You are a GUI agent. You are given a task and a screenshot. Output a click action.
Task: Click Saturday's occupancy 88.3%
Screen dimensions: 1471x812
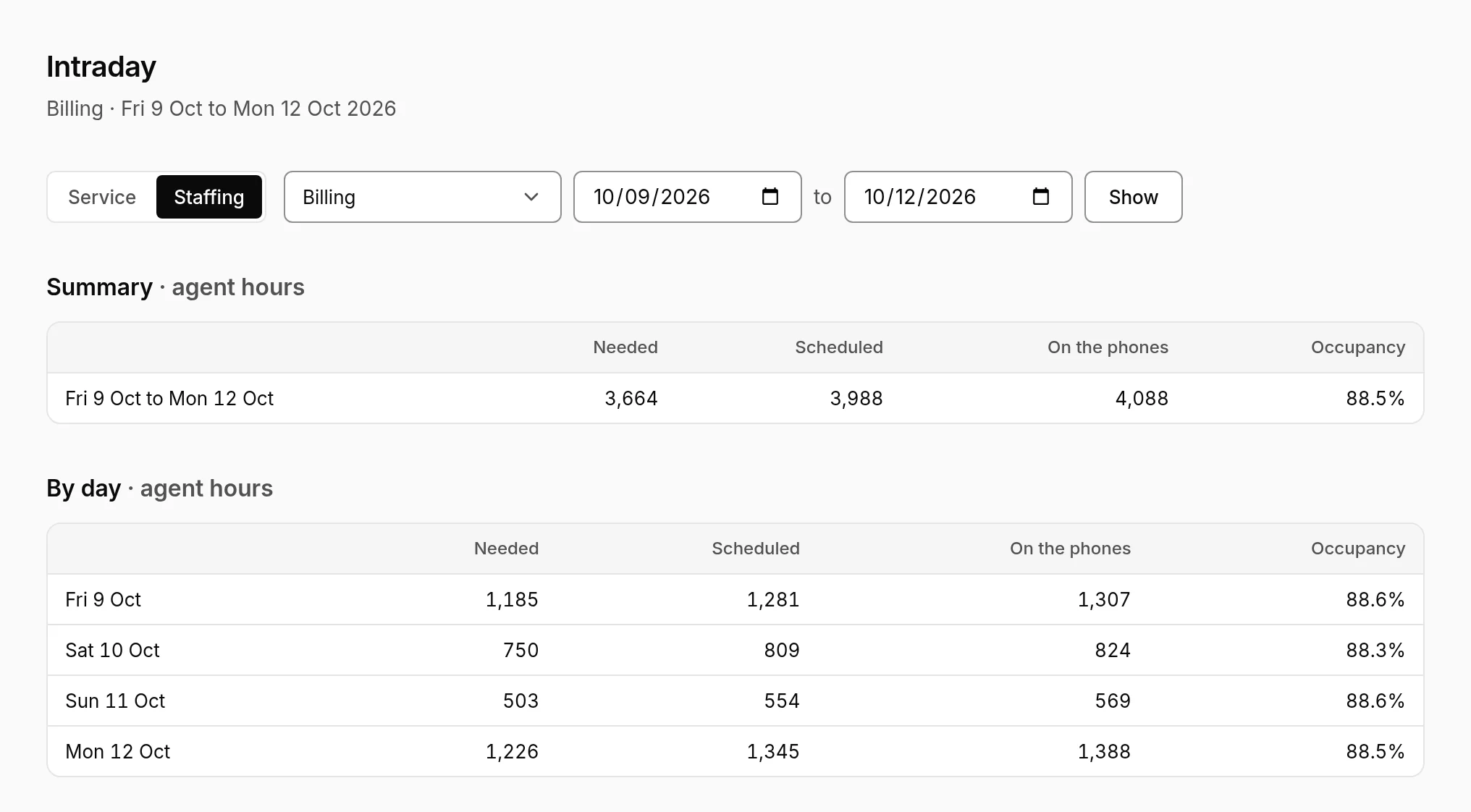(1375, 650)
